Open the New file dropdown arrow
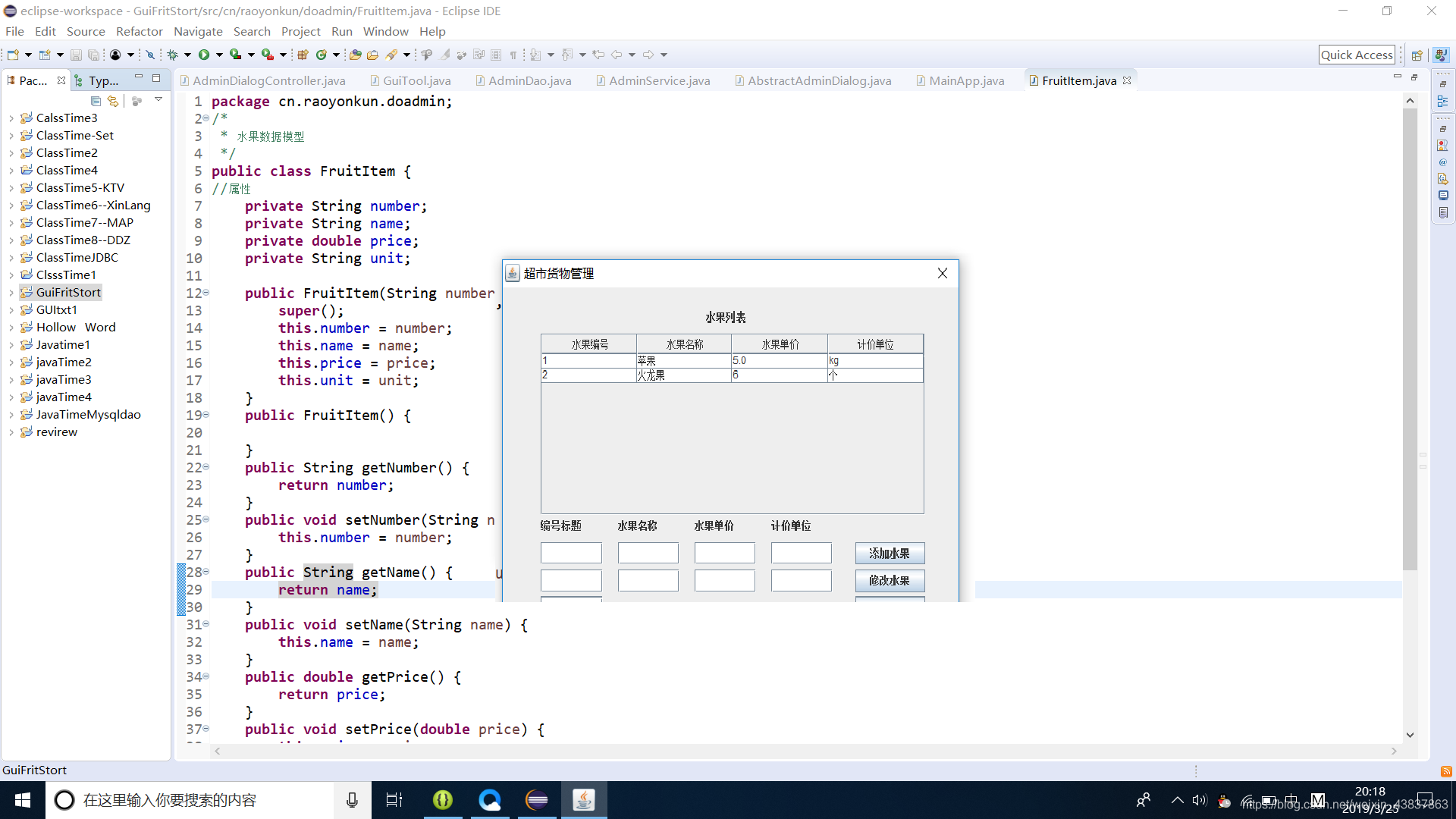1456x819 pixels. (28, 55)
